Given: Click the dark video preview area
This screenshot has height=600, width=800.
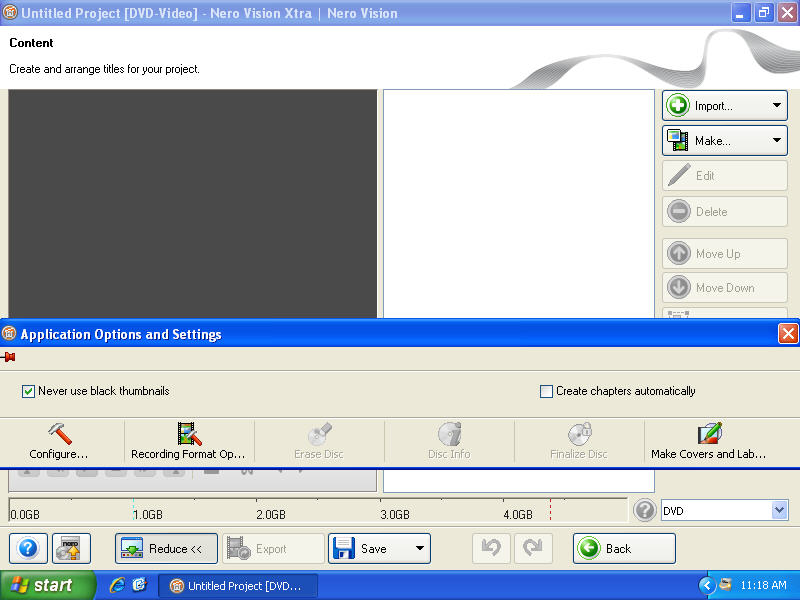Looking at the screenshot, I should pyautogui.click(x=192, y=204).
